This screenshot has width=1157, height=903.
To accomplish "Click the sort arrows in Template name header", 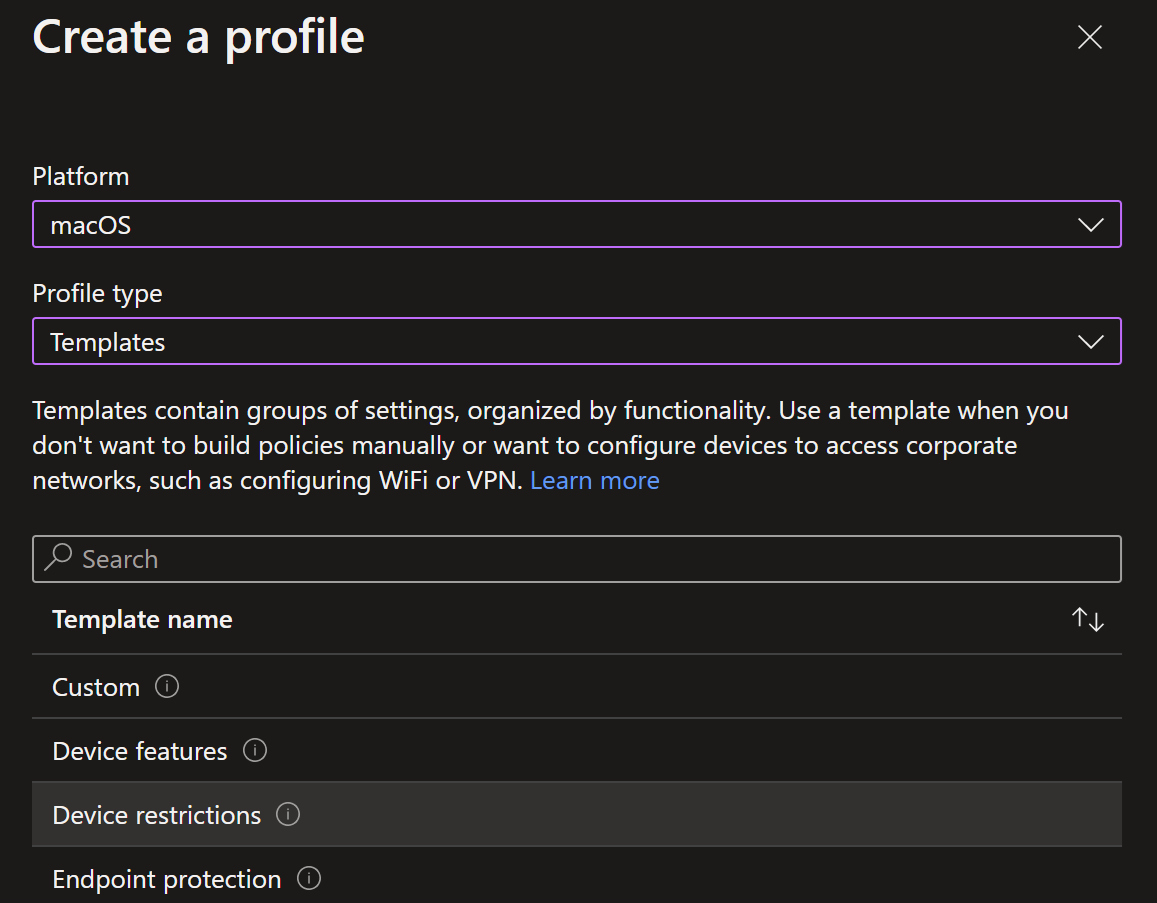I will tap(1088, 619).
